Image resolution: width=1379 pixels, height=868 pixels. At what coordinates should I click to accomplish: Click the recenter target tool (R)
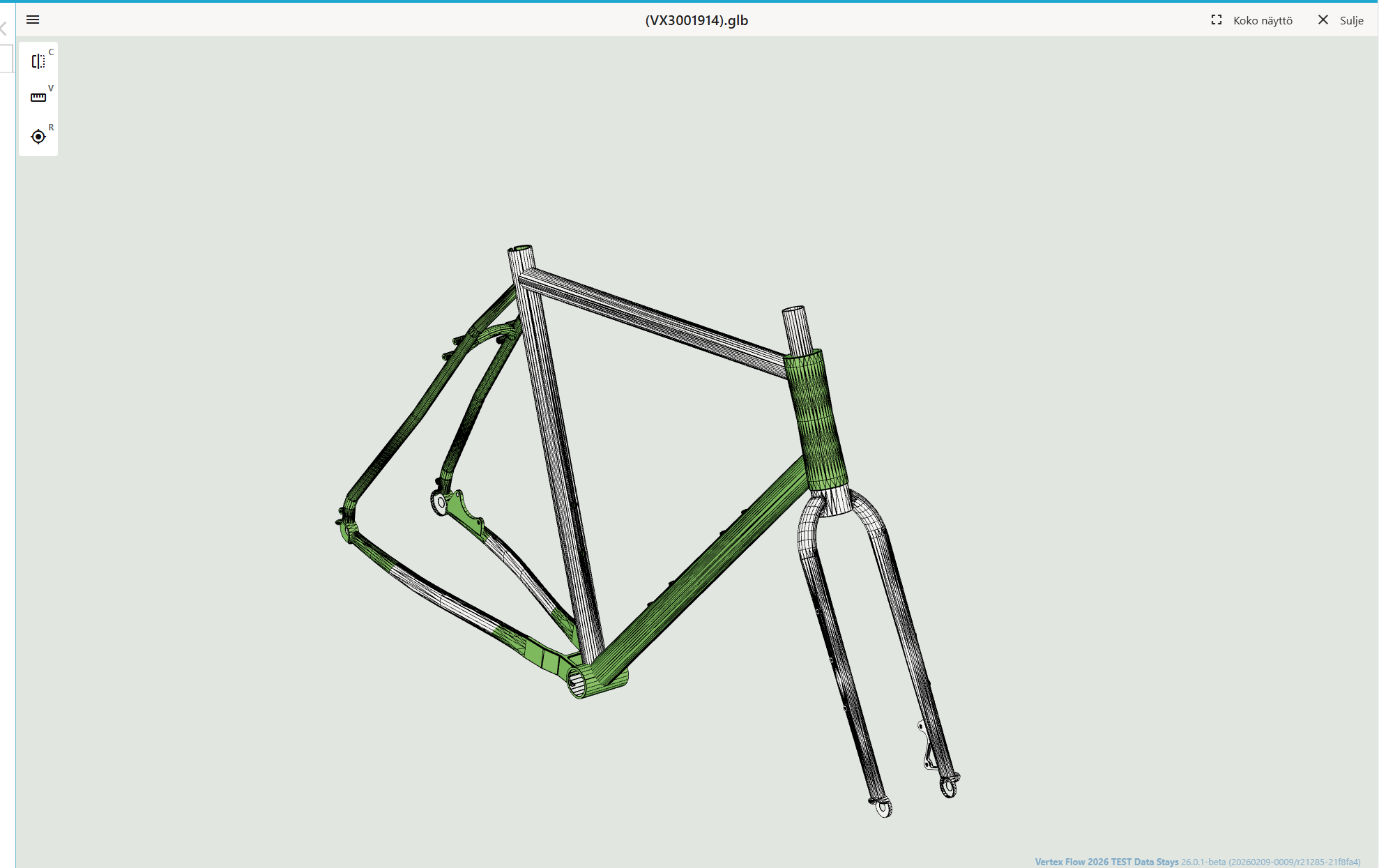(38, 137)
